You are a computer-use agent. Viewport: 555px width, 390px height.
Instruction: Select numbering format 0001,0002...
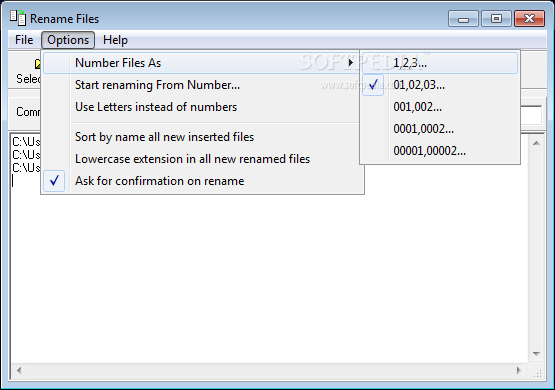point(440,129)
